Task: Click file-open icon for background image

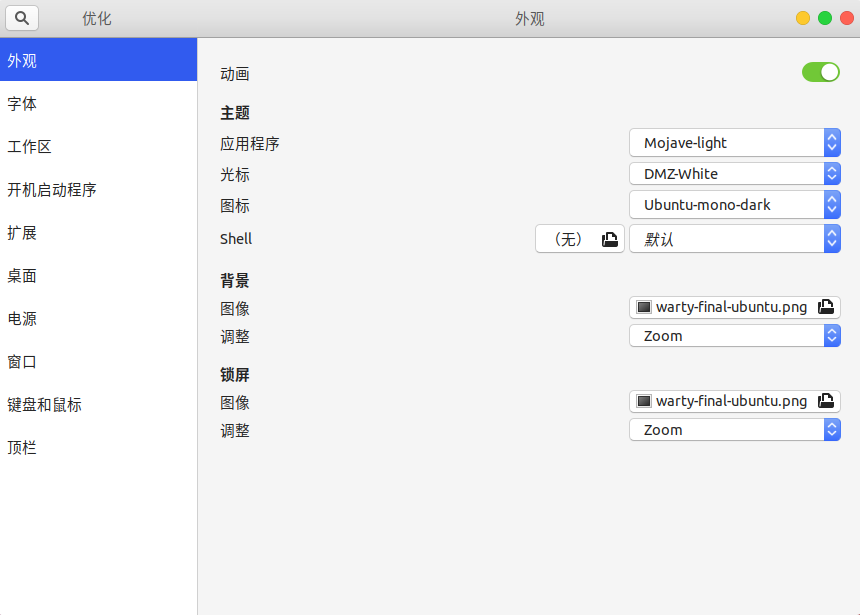Action: [826, 307]
